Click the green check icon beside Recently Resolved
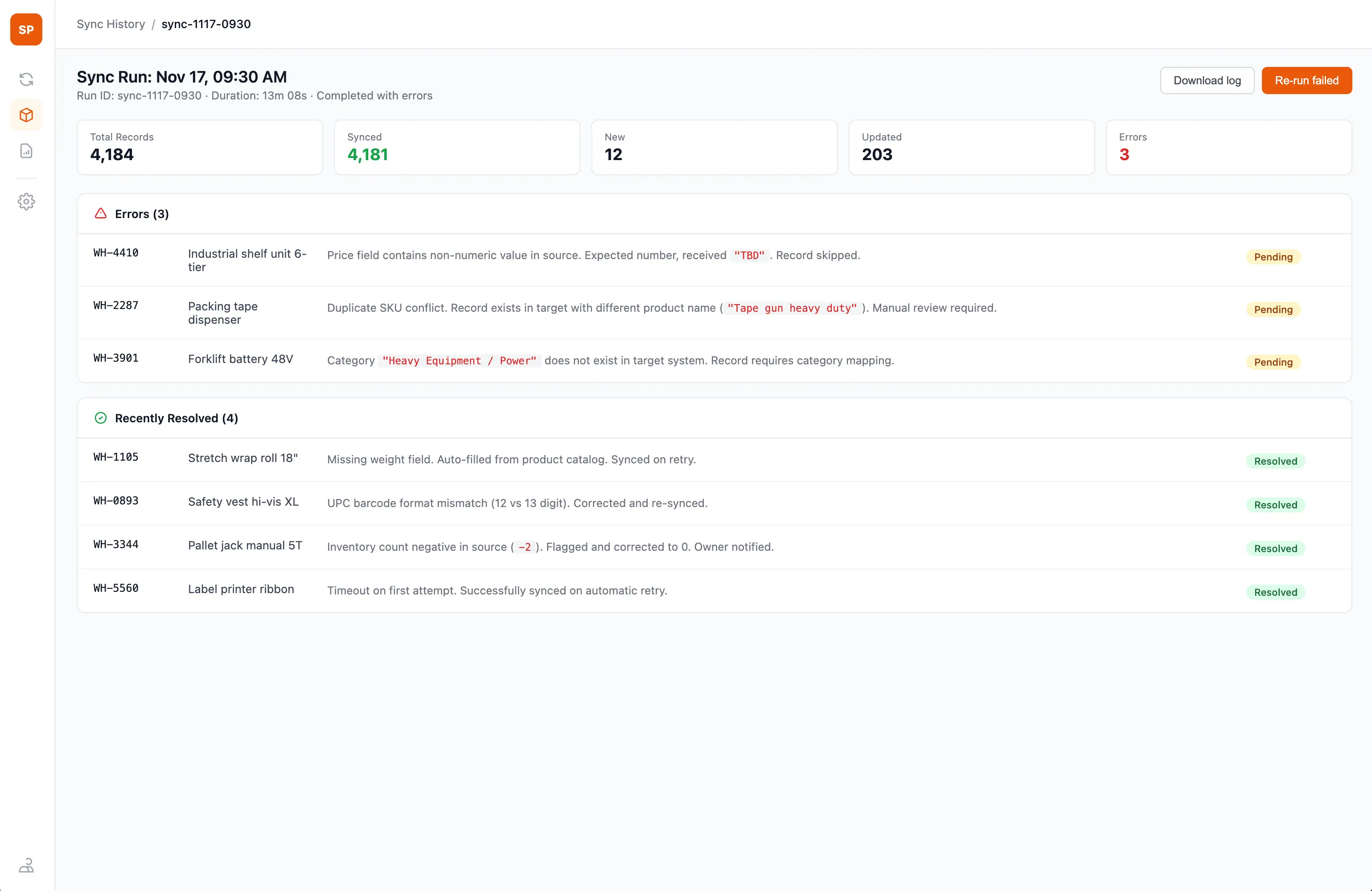Viewport: 1372px width, 891px height. point(100,417)
